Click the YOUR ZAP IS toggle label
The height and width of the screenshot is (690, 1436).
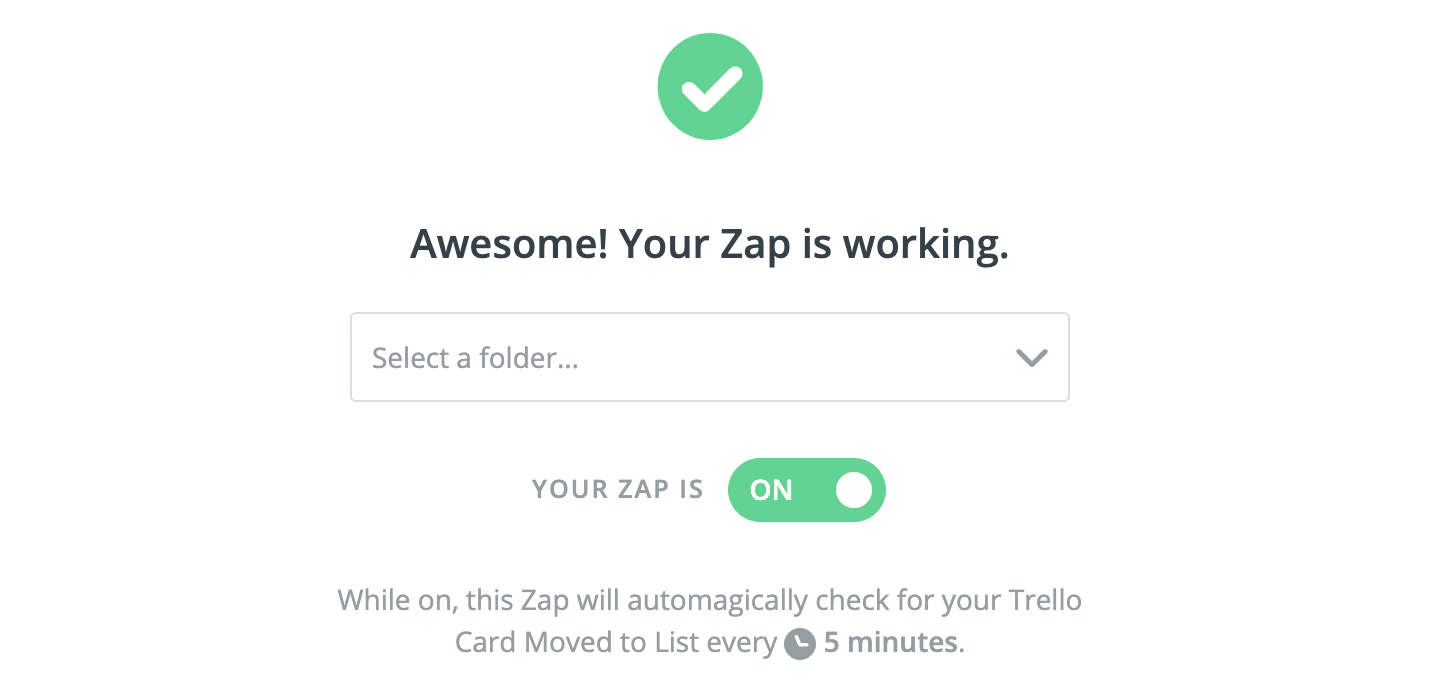pos(617,490)
